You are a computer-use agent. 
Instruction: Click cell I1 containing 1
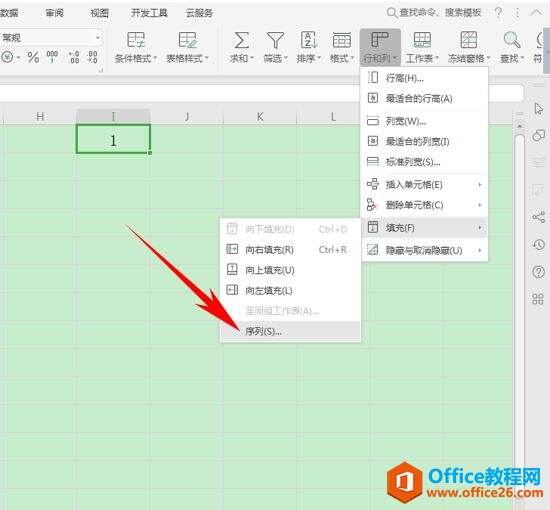point(113,139)
